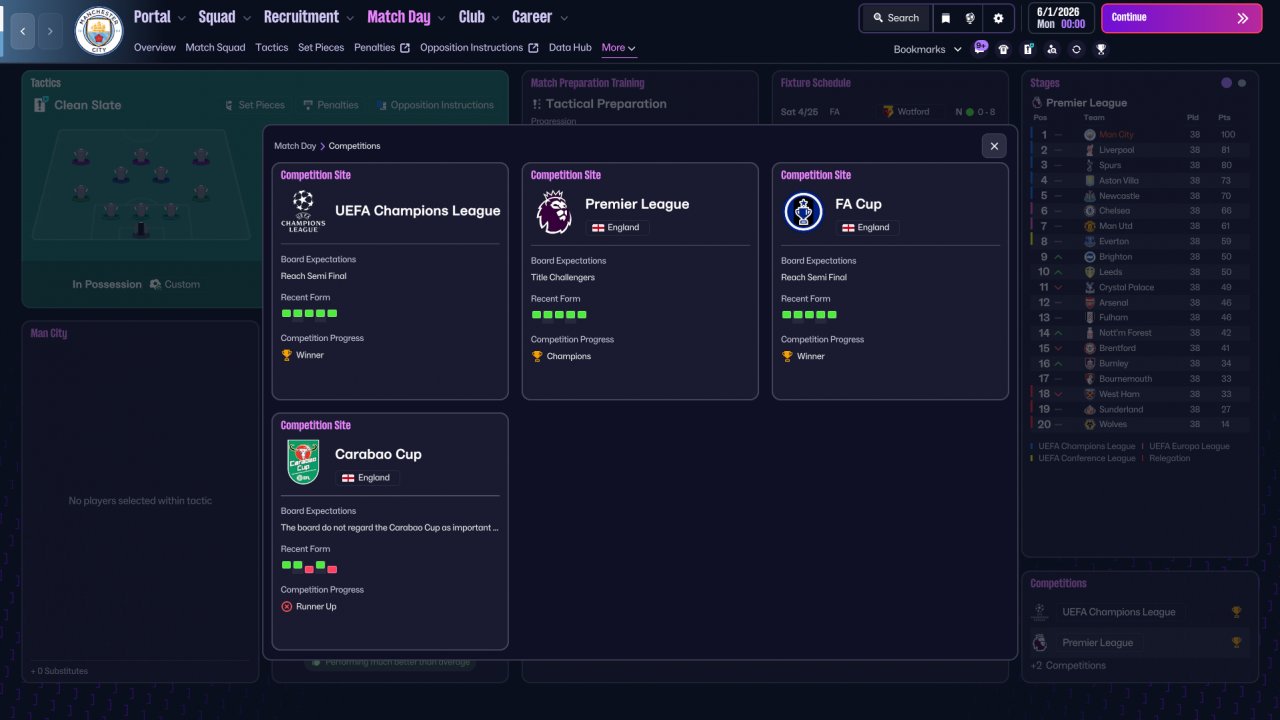Viewport: 1280px width, 720px height.
Task: Click England nation tag under Carabao Cup
Action: point(367,478)
